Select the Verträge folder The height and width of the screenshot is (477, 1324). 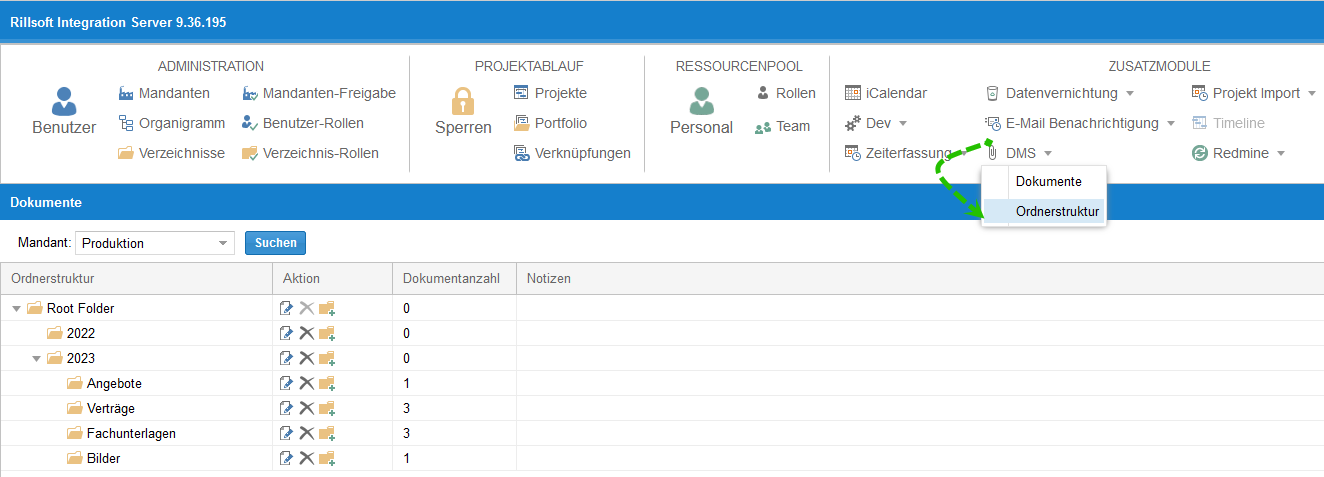coord(100,408)
